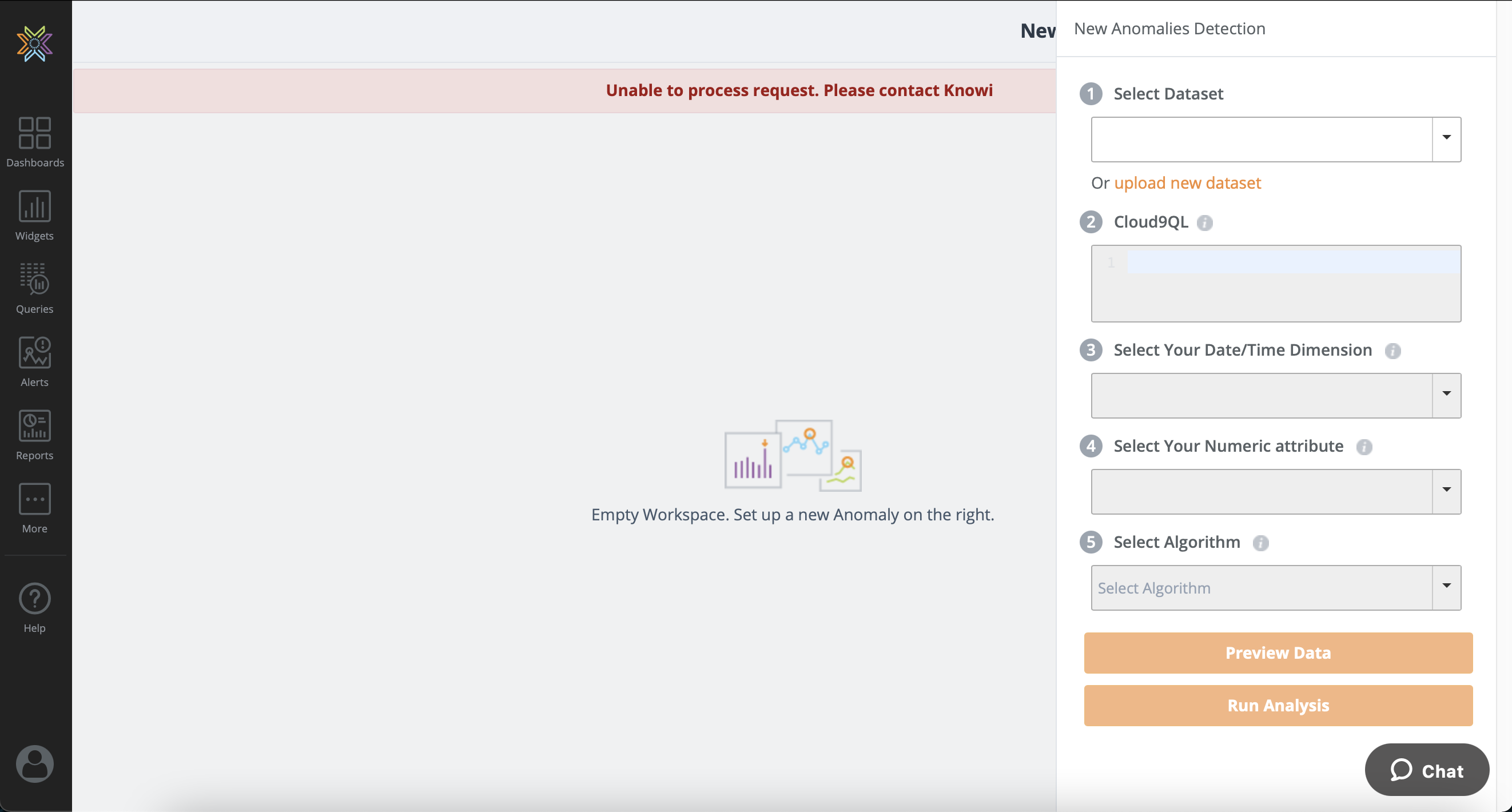Image resolution: width=1512 pixels, height=812 pixels.
Task: Click the Cloud9QL info icon
Action: 1204,222
